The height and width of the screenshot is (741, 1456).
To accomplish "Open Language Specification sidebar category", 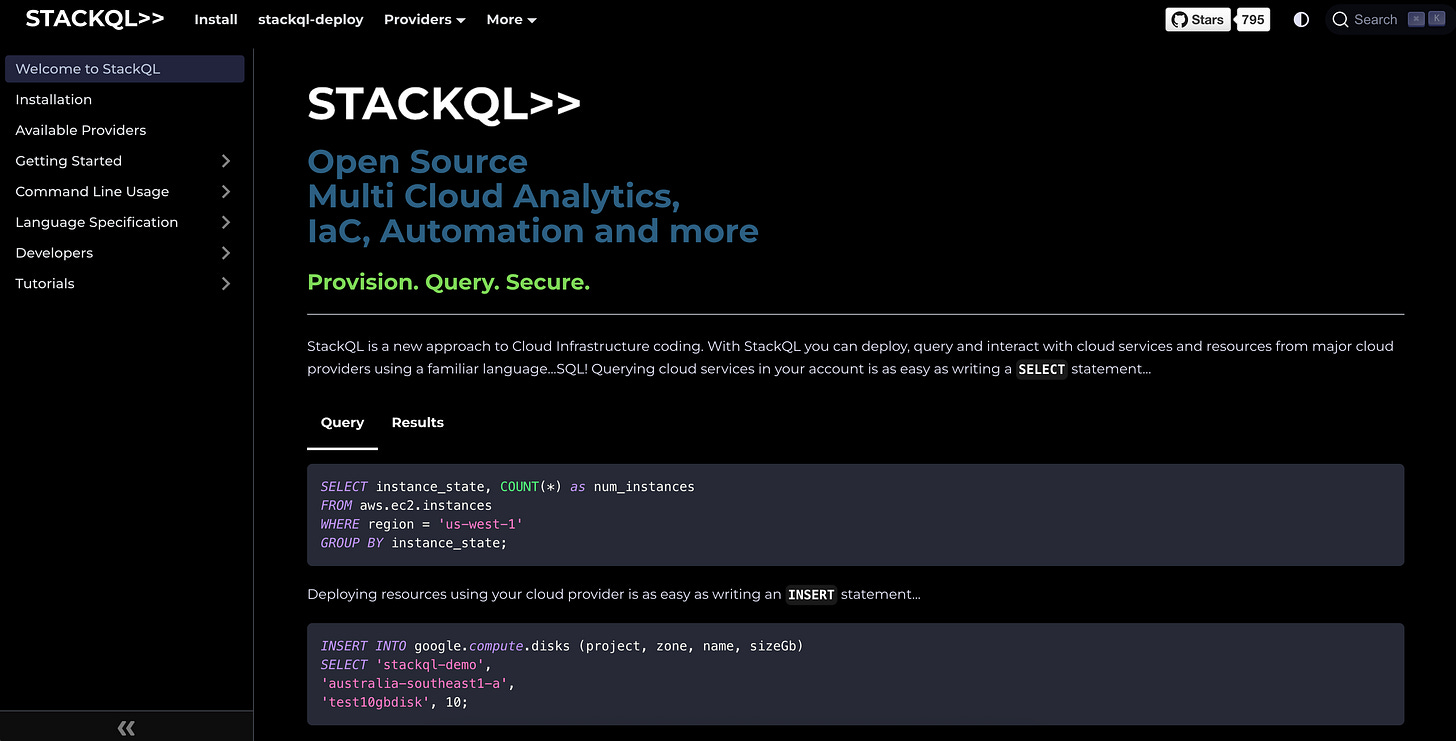I will (x=97, y=222).
